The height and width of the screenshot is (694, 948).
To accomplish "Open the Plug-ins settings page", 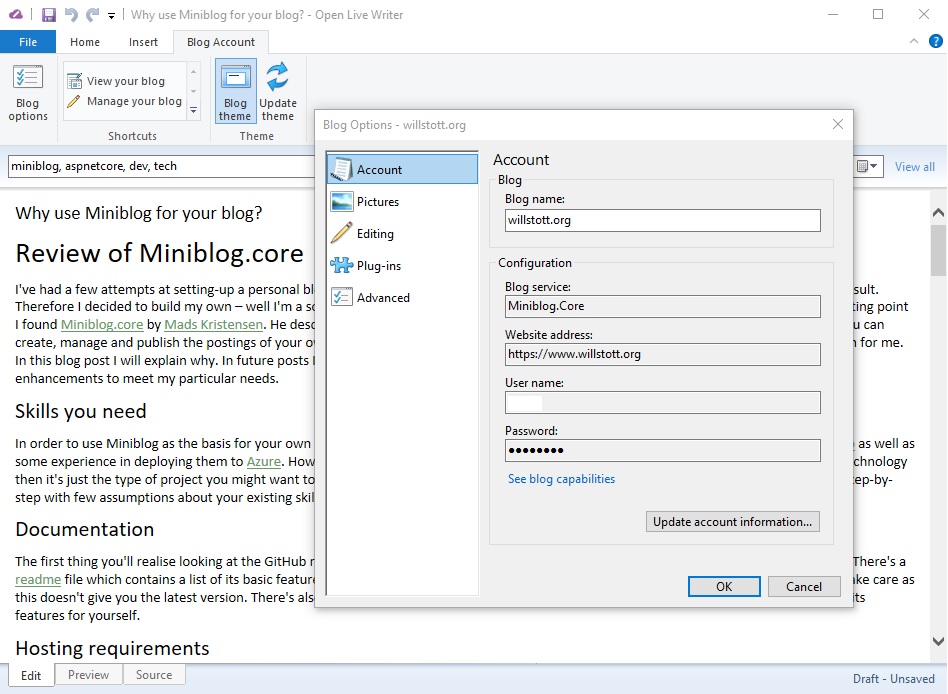I will (380, 265).
